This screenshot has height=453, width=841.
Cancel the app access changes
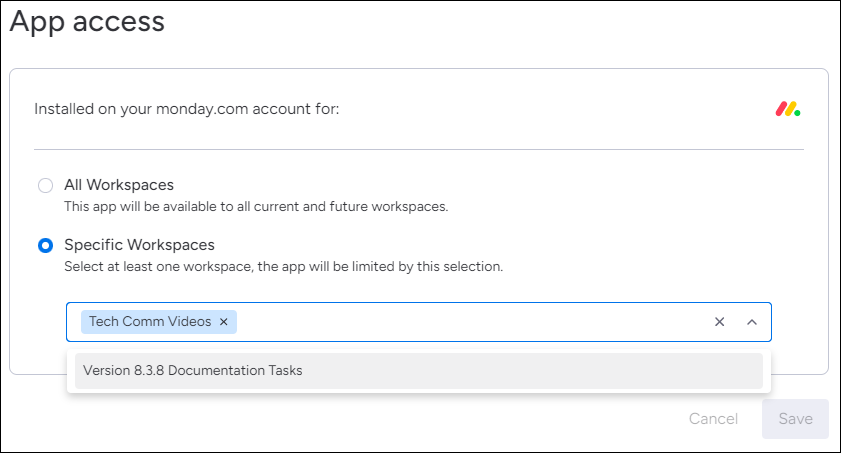click(x=713, y=419)
